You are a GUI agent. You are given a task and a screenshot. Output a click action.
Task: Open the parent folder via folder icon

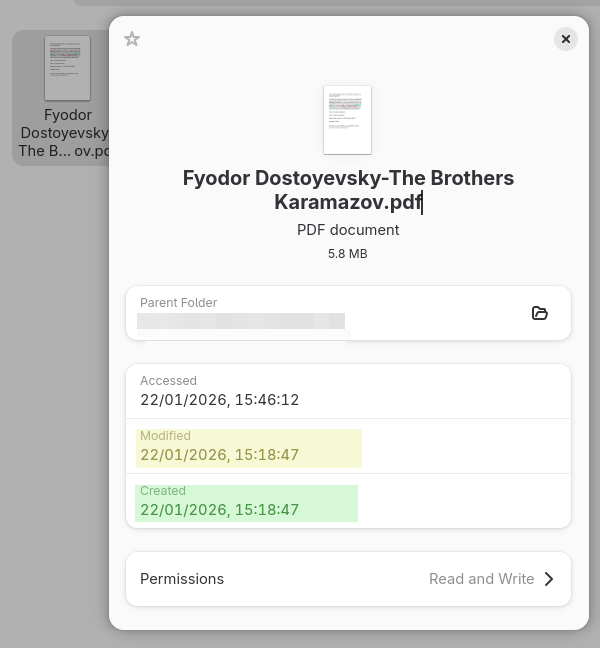pos(540,313)
